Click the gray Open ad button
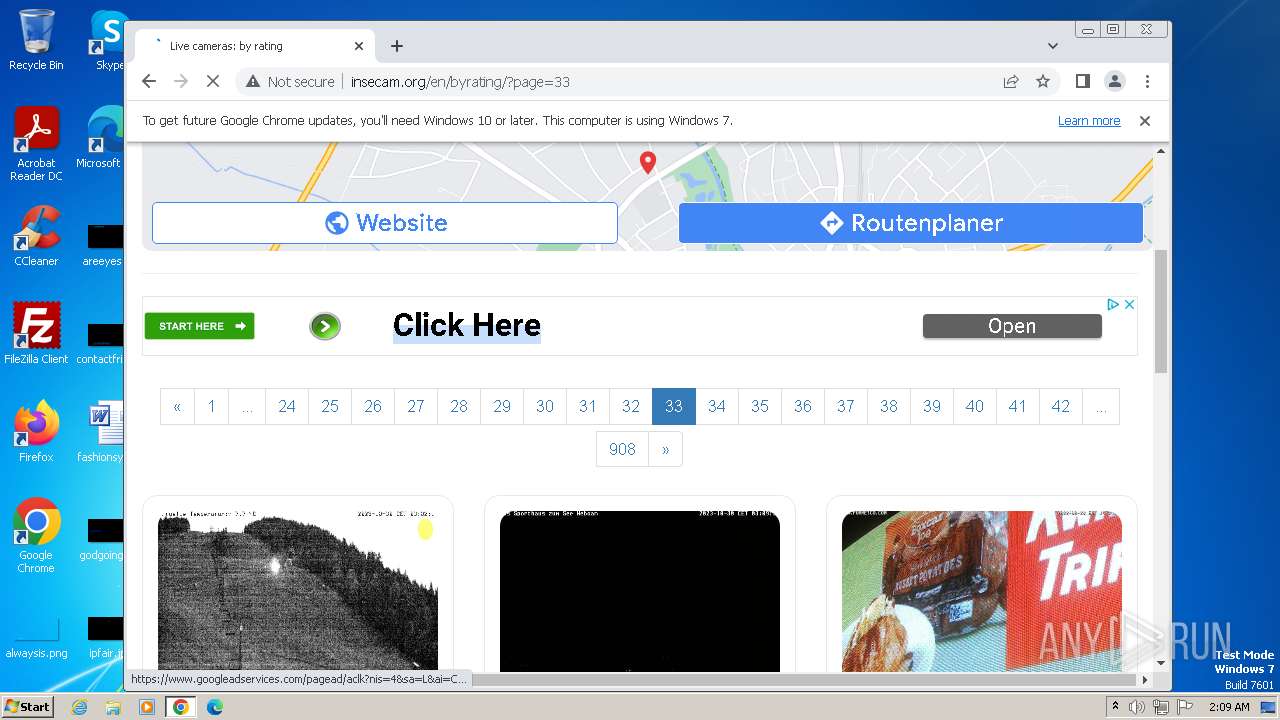The image size is (1280, 720). (1012, 326)
